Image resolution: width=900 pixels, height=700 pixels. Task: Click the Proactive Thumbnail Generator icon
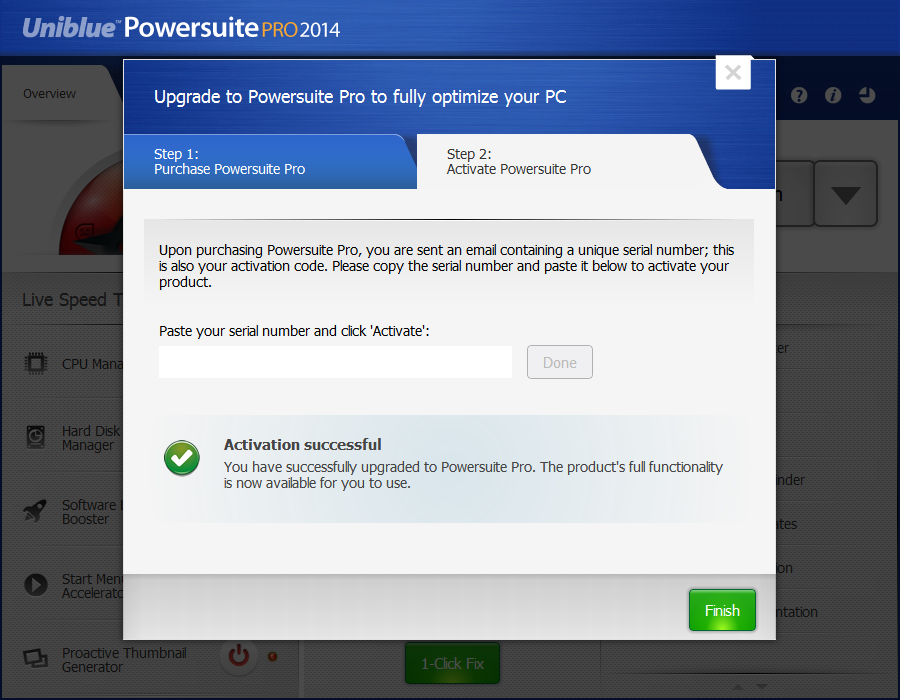[x=36, y=658]
